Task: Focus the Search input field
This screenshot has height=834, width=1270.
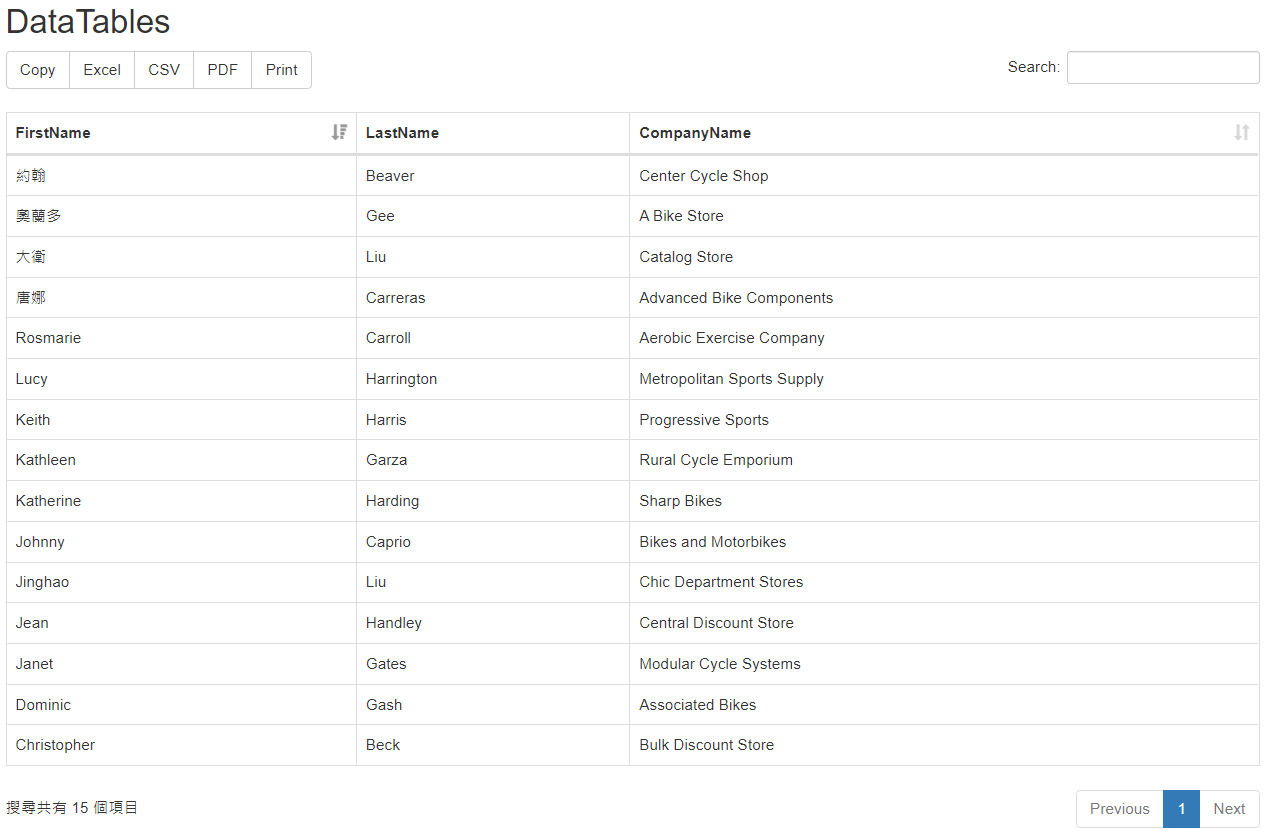Action: tap(1162, 68)
